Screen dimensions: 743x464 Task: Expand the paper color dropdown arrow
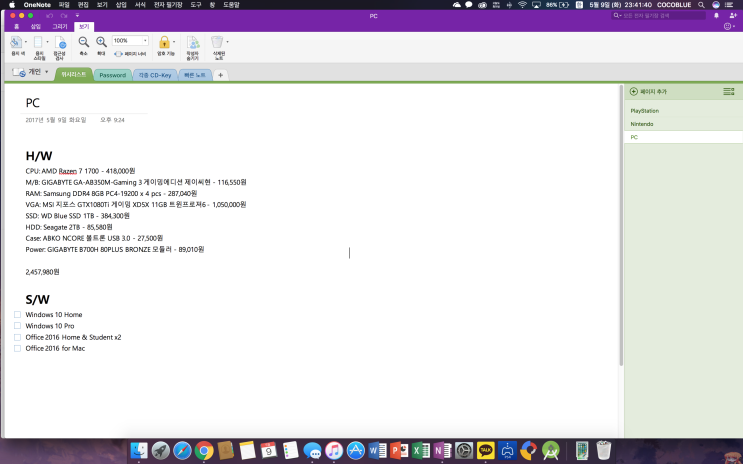(x=26, y=42)
